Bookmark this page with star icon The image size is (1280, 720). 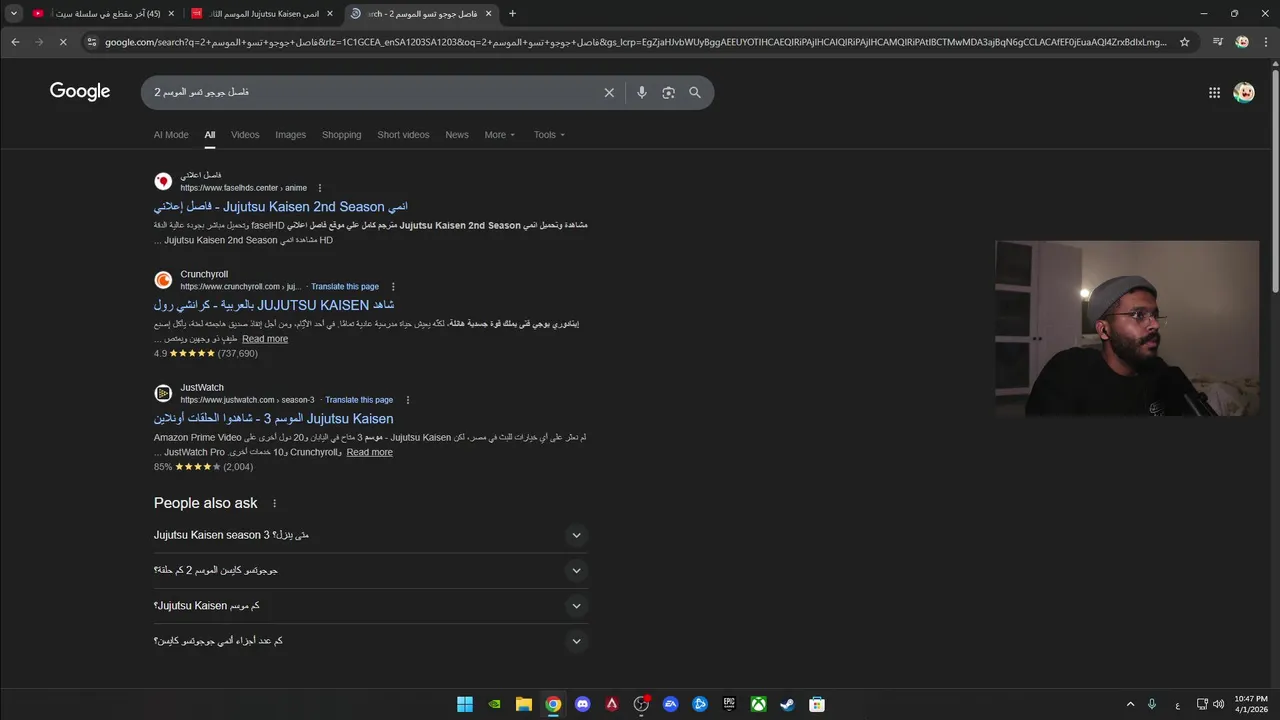pyautogui.click(x=1185, y=42)
